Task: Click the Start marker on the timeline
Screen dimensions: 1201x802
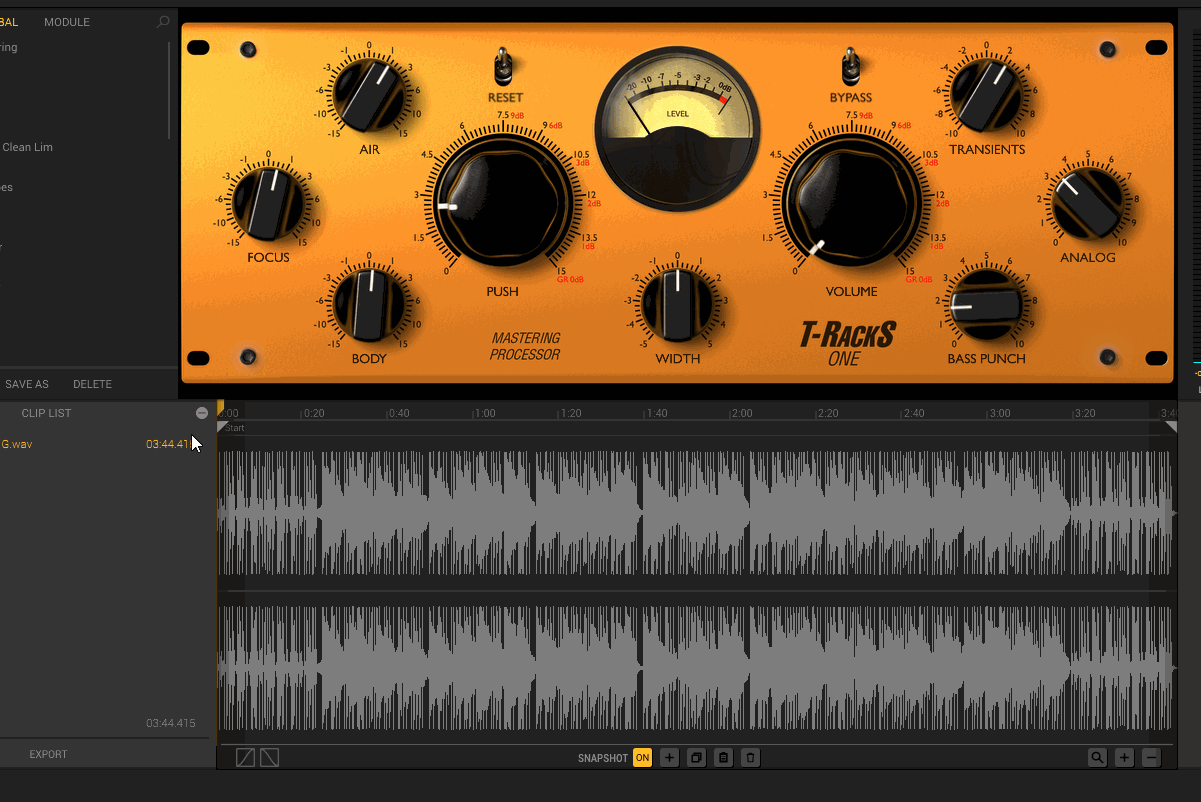Action: pyautogui.click(x=223, y=427)
